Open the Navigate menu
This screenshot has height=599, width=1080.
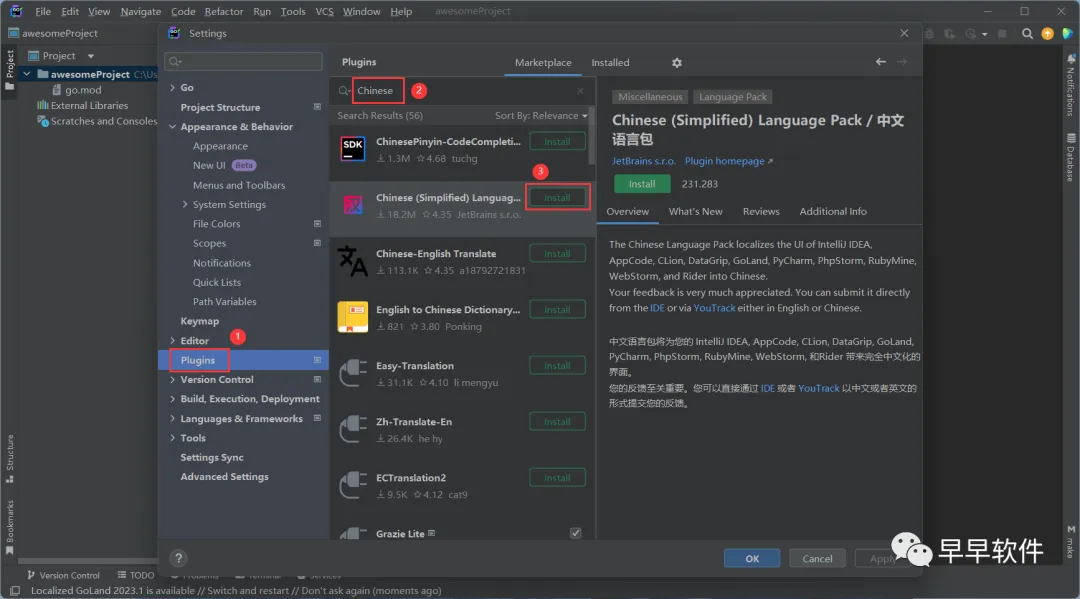click(x=141, y=12)
